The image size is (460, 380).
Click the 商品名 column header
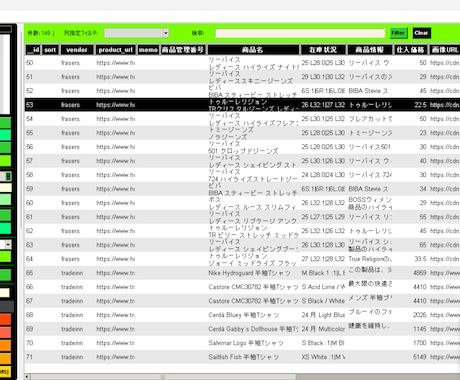[253, 50]
